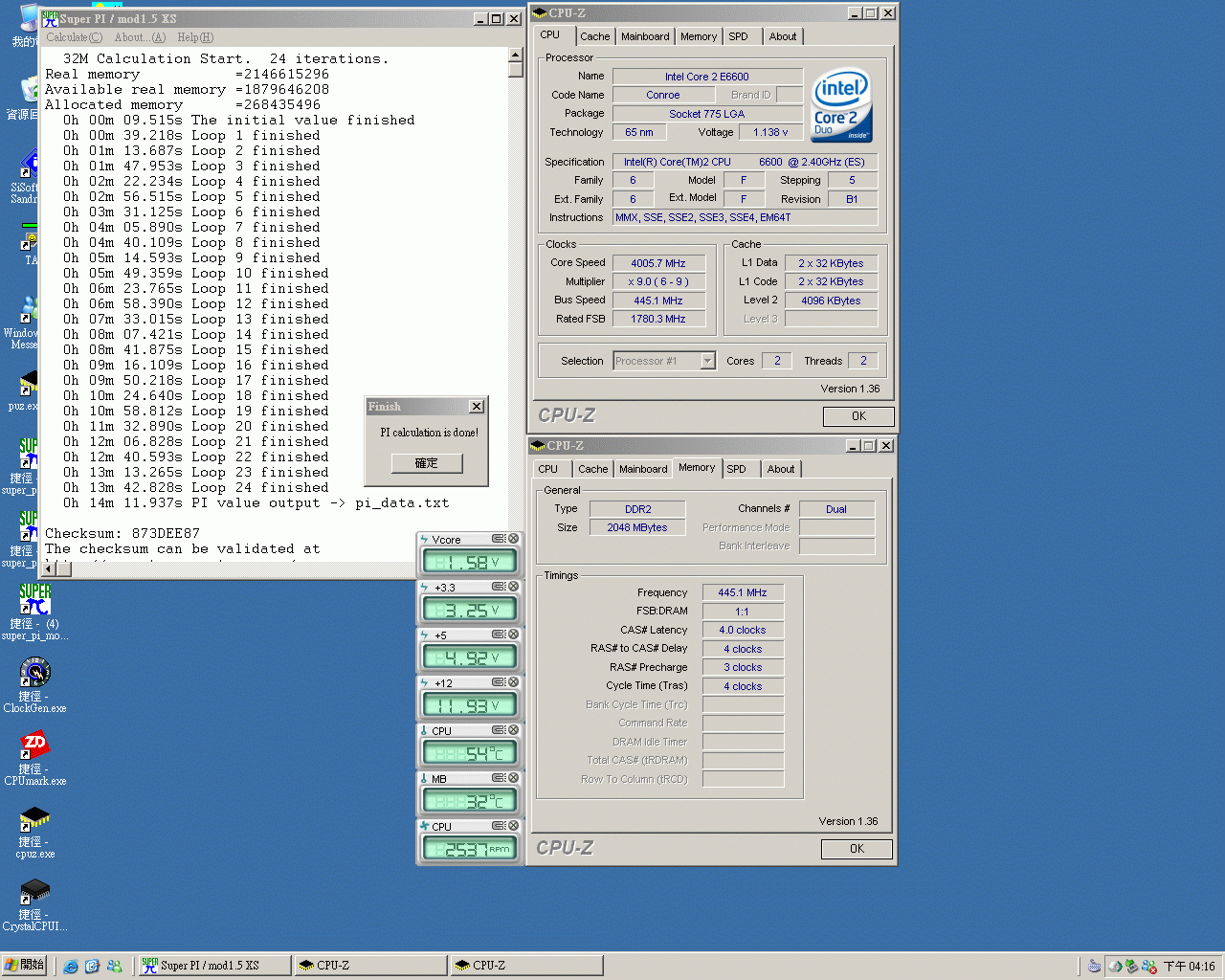Click the Intel Core 2 Duo logo
The width and height of the screenshot is (1225, 980).
(x=841, y=105)
